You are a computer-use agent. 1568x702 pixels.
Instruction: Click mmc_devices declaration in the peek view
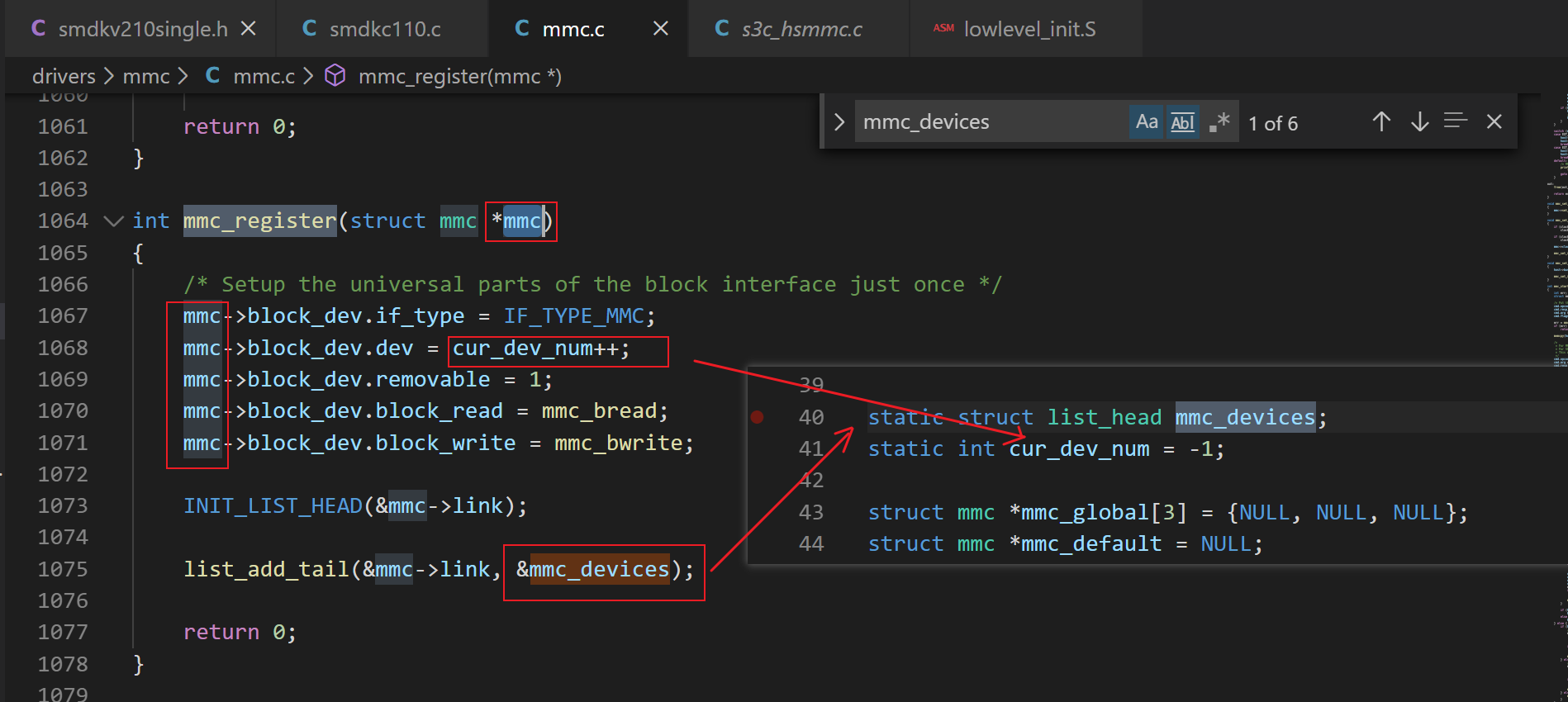coord(1245,418)
